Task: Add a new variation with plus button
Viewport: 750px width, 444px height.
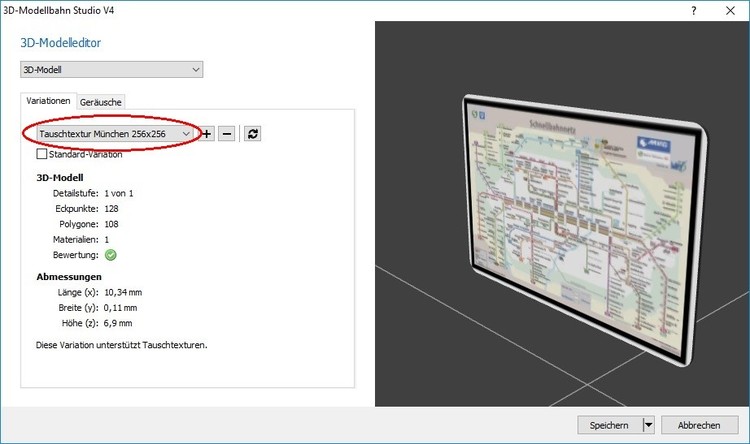Action: [x=207, y=134]
